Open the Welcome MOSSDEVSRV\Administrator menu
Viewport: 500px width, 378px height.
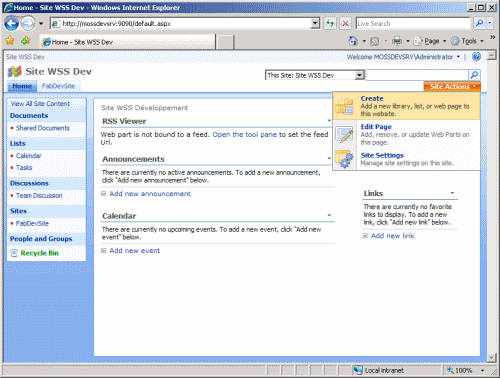tap(403, 57)
